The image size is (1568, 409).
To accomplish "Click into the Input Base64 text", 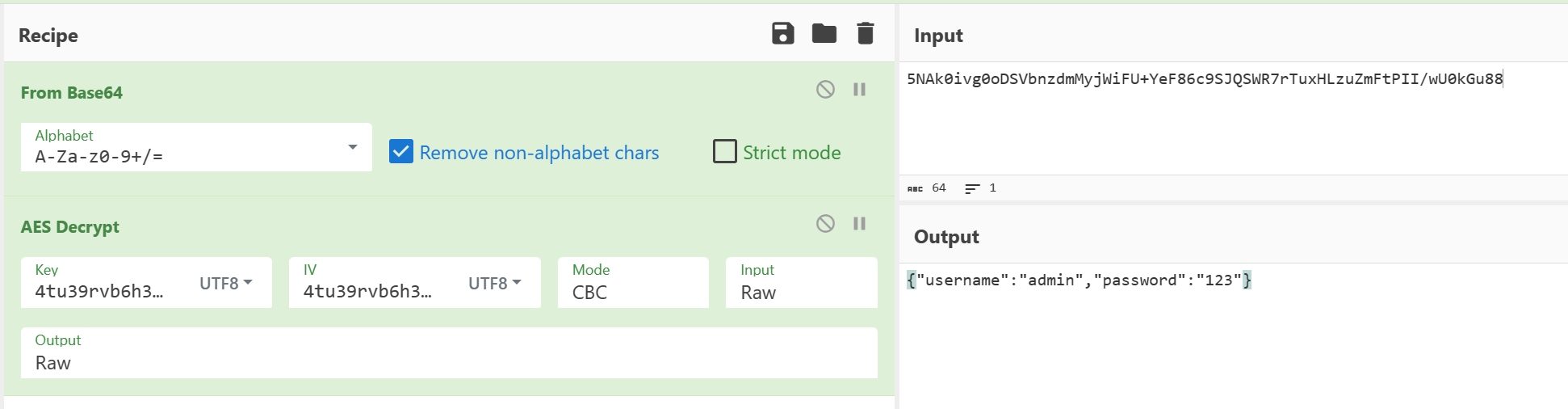I will [1203, 79].
